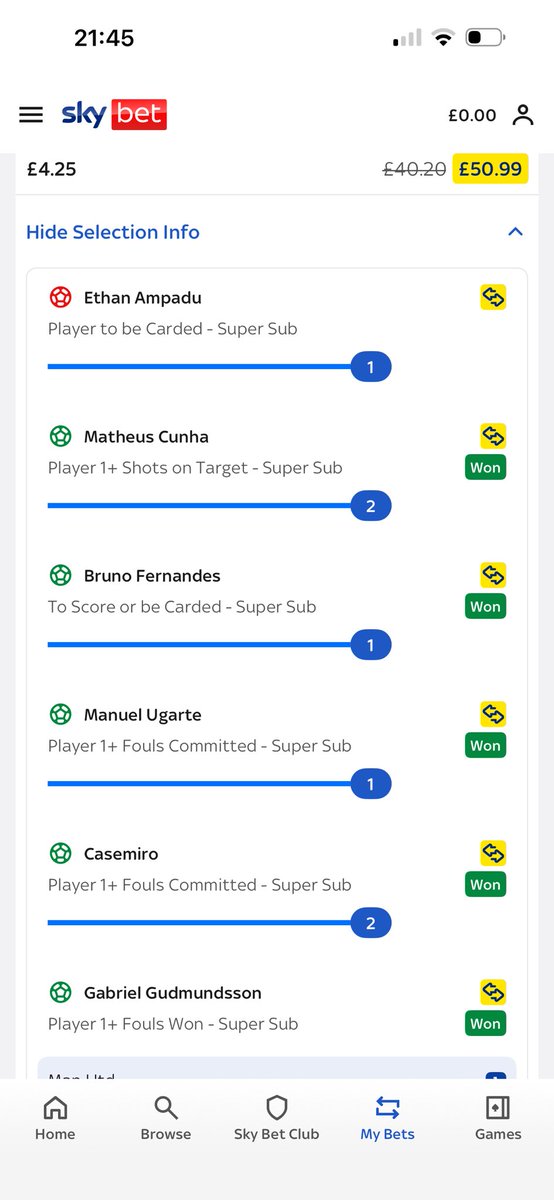Switch to the Games tab
554x1200 pixels.
tap(498, 1118)
